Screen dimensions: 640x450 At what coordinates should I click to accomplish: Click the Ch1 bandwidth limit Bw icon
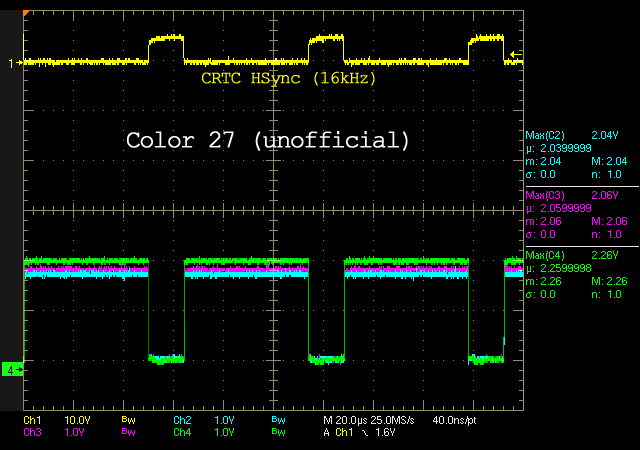tap(127, 420)
